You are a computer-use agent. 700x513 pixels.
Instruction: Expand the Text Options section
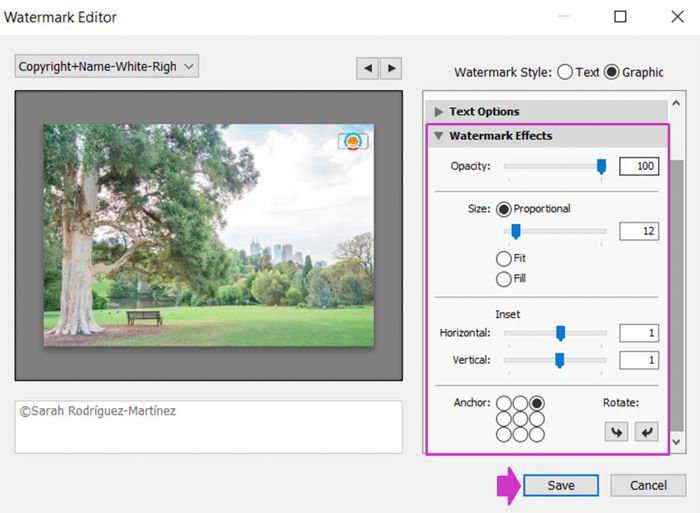pyautogui.click(x=484, y=112)
